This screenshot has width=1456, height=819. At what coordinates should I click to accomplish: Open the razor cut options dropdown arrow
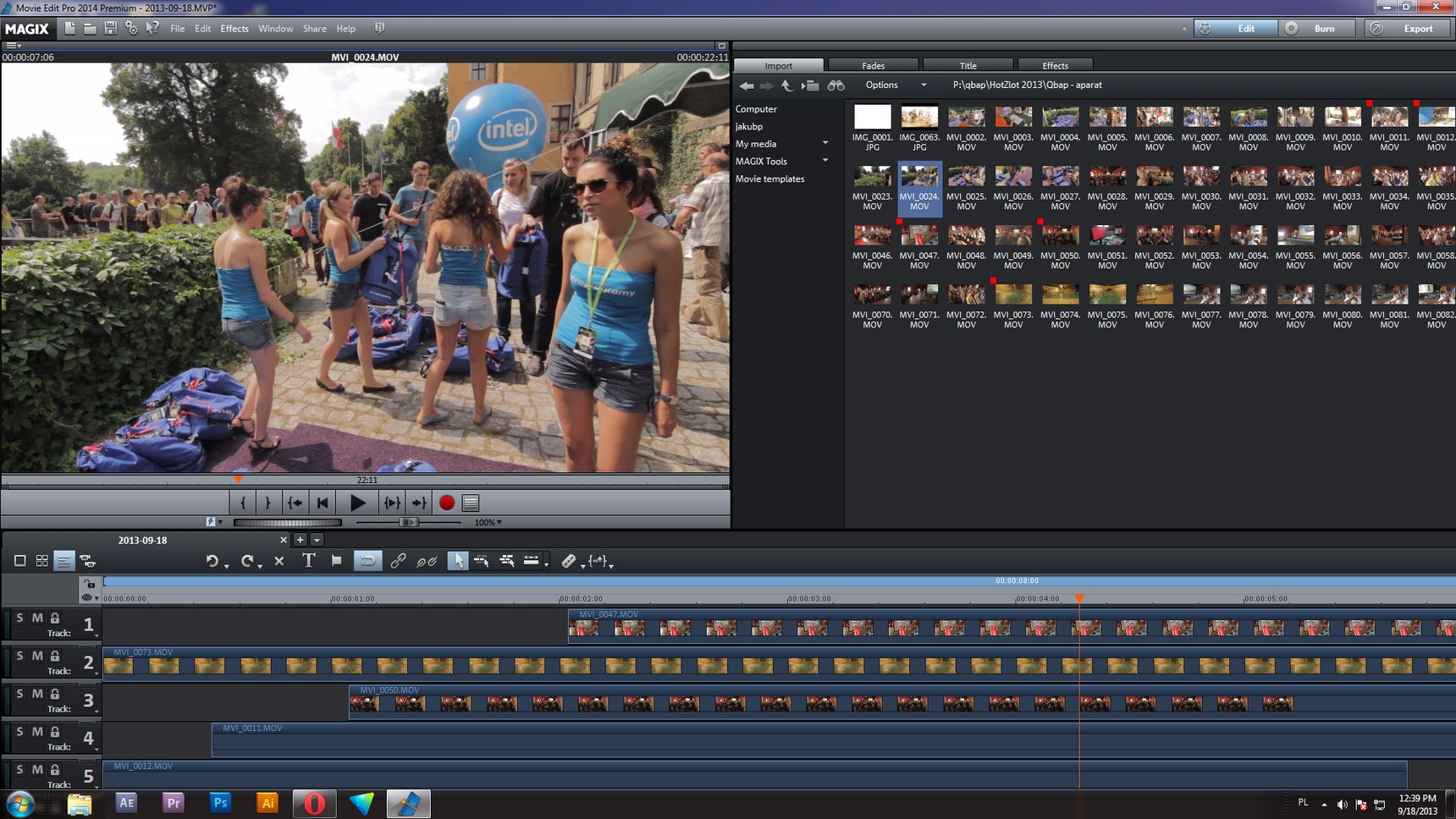coord(582,565)
